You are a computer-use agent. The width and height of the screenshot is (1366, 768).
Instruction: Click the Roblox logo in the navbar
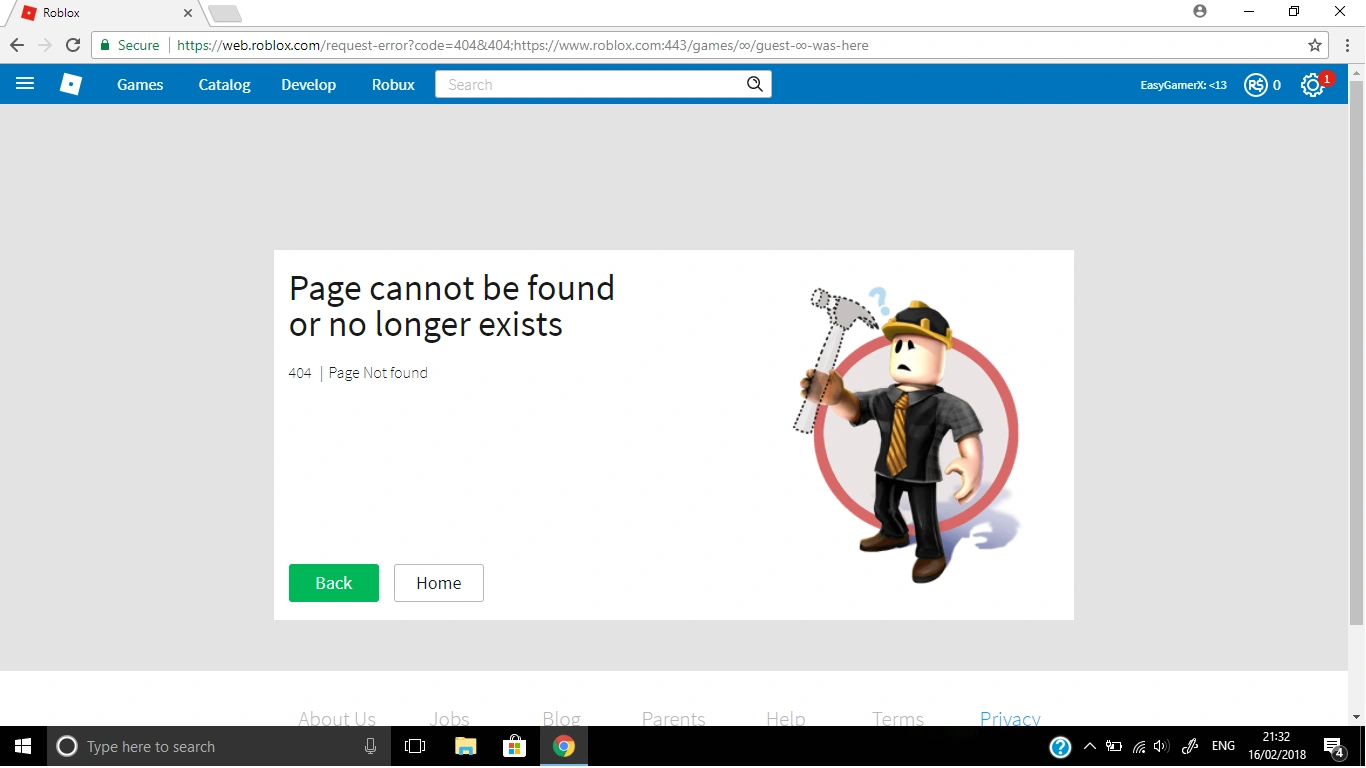[x=71, y=84]
